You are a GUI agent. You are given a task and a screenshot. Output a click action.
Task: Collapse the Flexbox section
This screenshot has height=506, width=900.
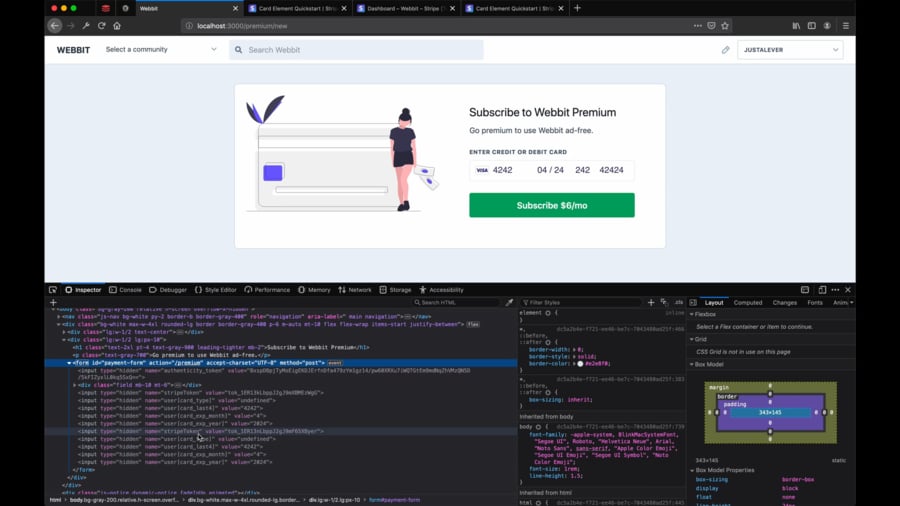(x=692, y=314)
